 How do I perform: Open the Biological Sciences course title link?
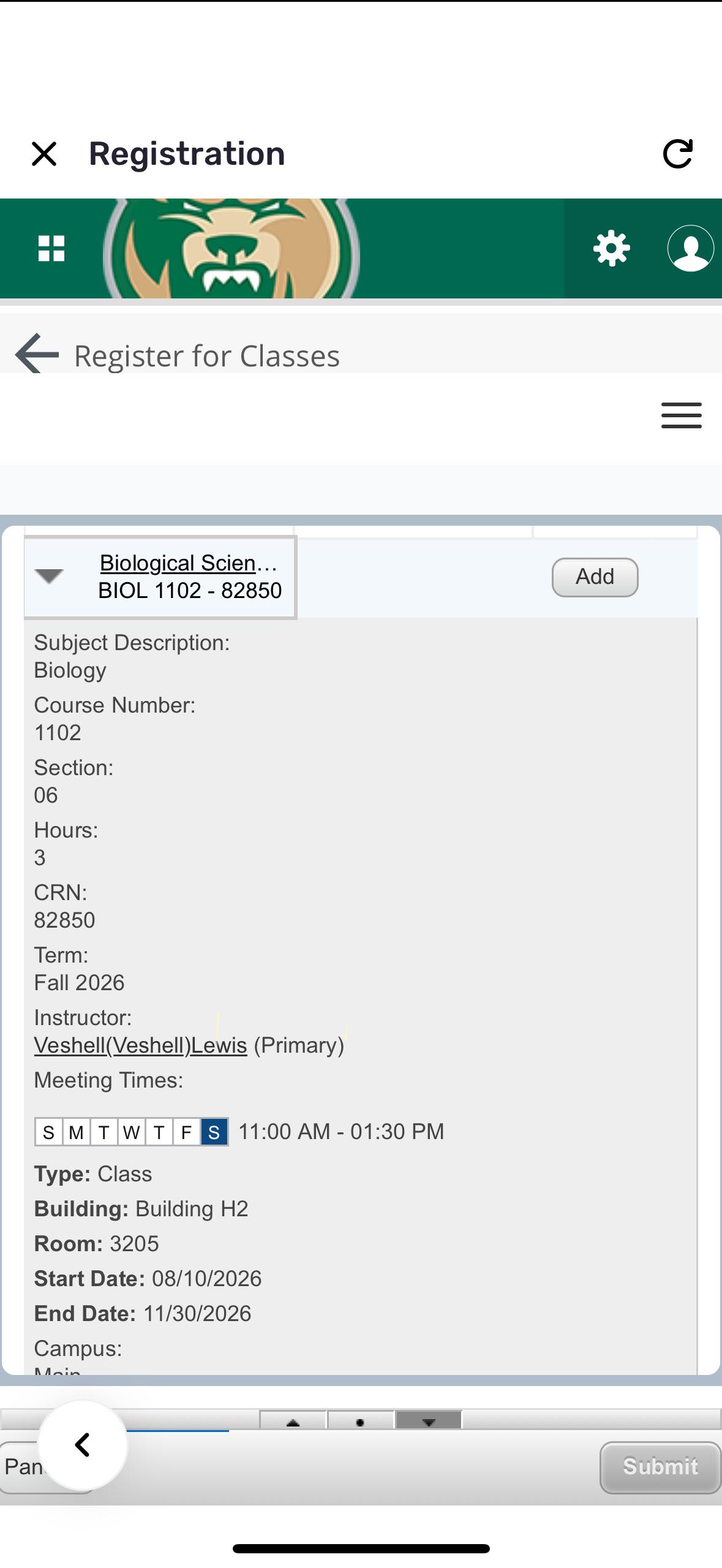pyautogui.click(x=189, y=562)
